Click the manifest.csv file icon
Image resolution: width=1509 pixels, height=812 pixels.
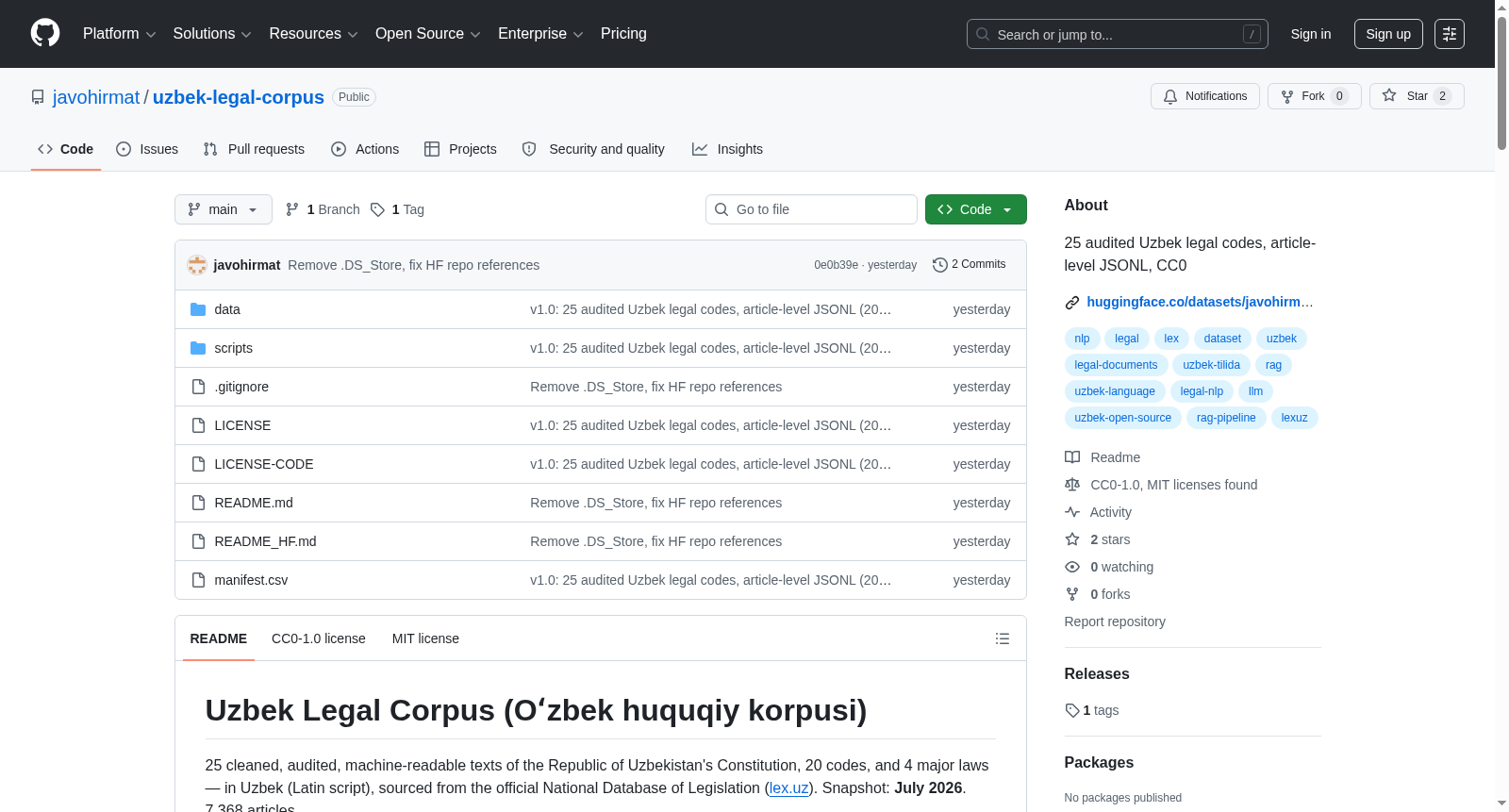click(x=198, y=580)
